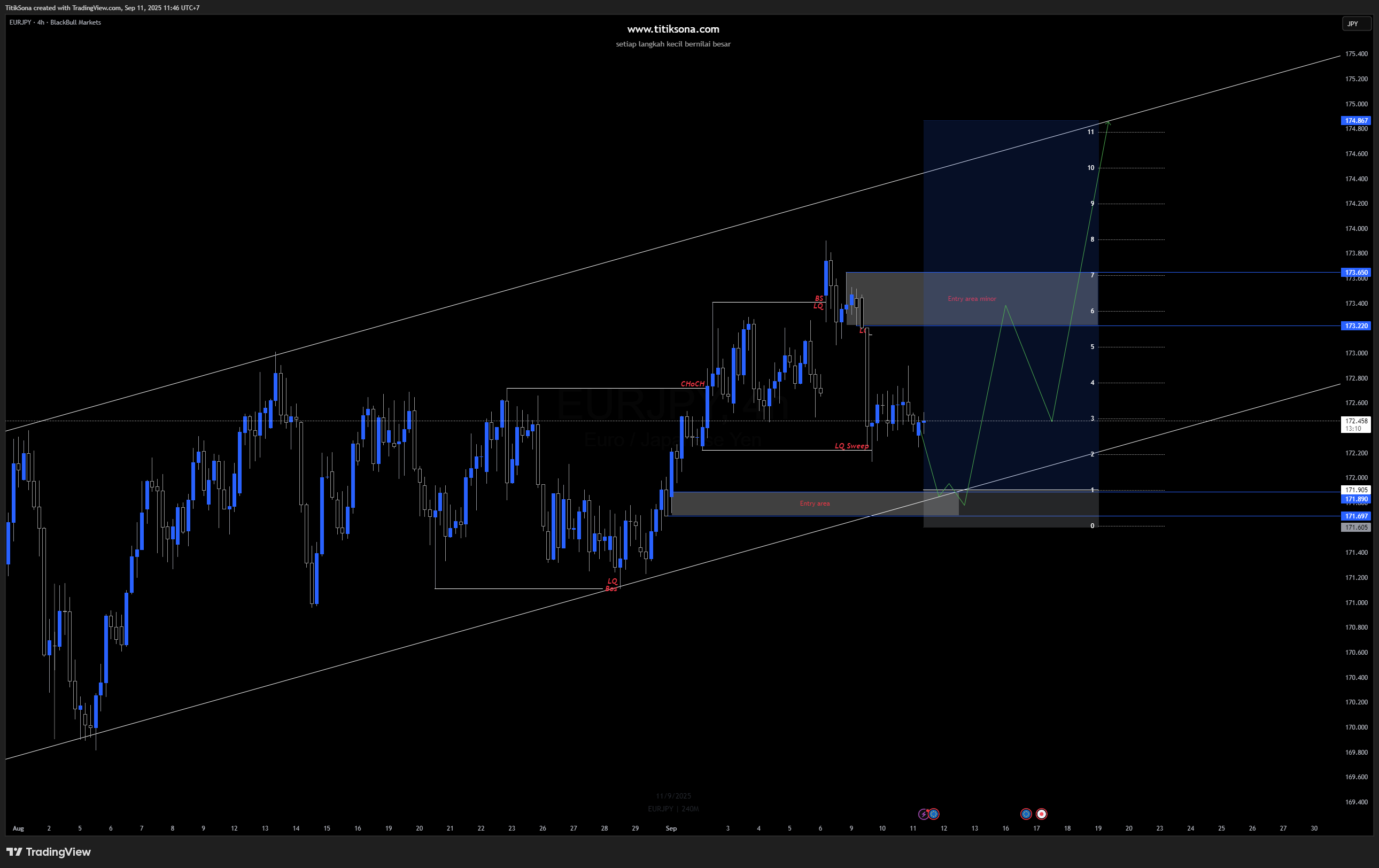Click the www.titiksona.com text
1379x868 pixels.
coord(673,29)
